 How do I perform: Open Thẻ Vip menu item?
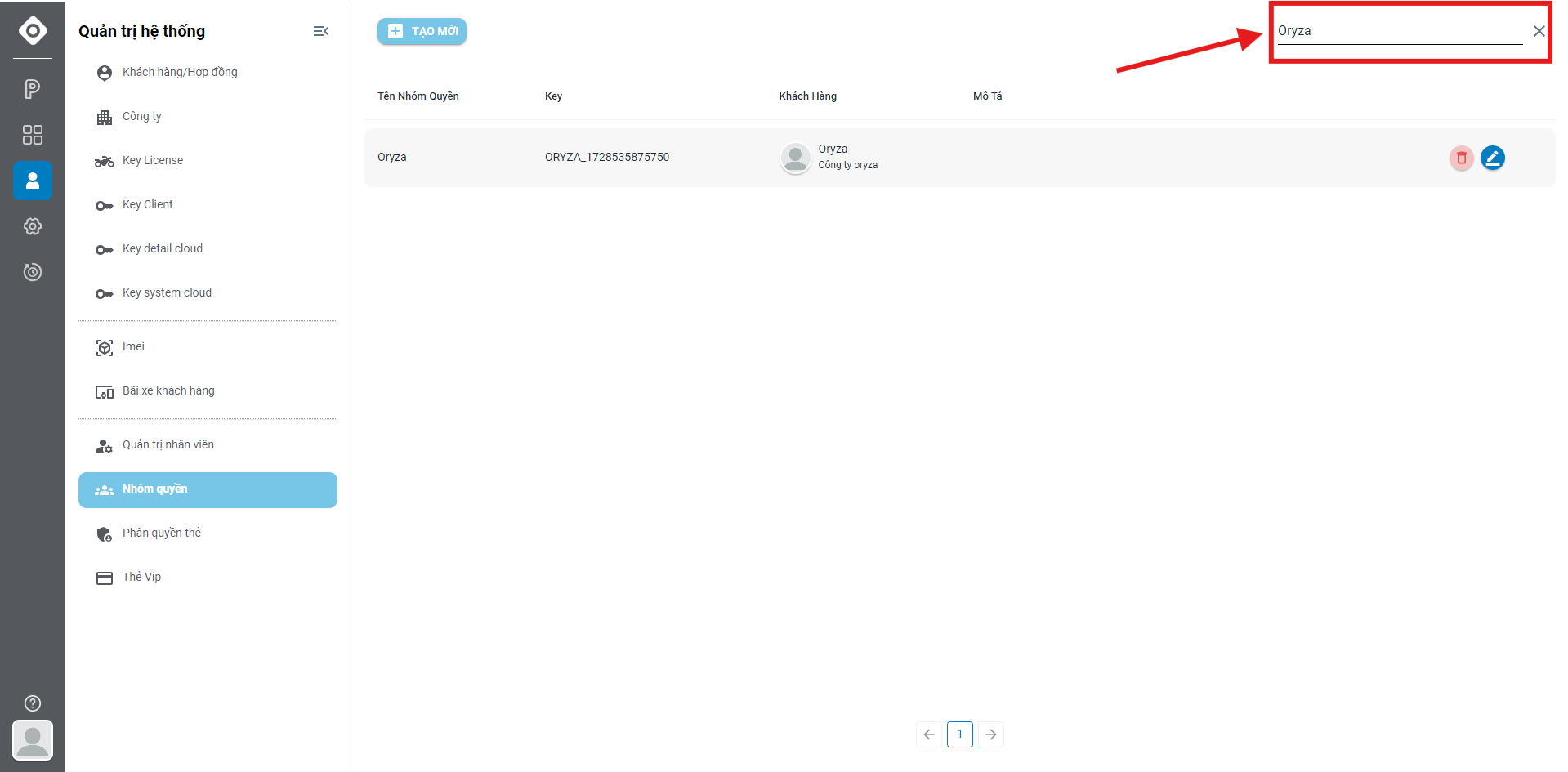(x=208, y=578)
